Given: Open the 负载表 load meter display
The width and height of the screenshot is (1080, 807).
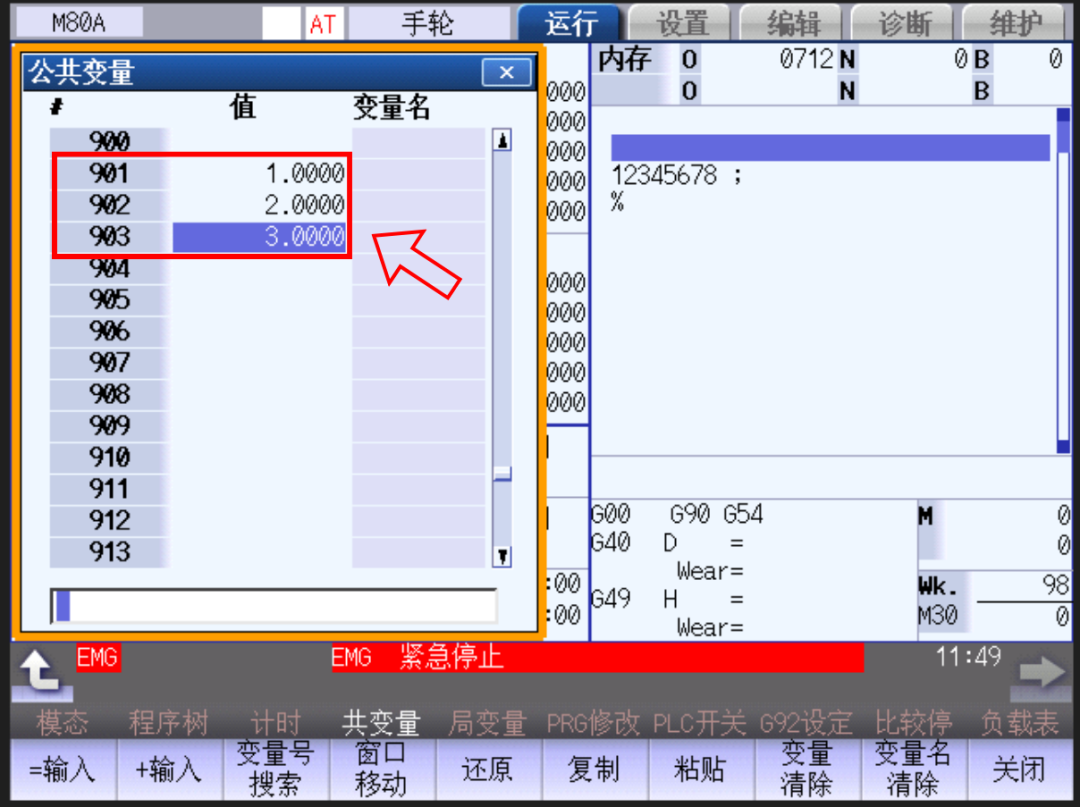Looking at the screenshot, I should click(x=1019, y=720).
